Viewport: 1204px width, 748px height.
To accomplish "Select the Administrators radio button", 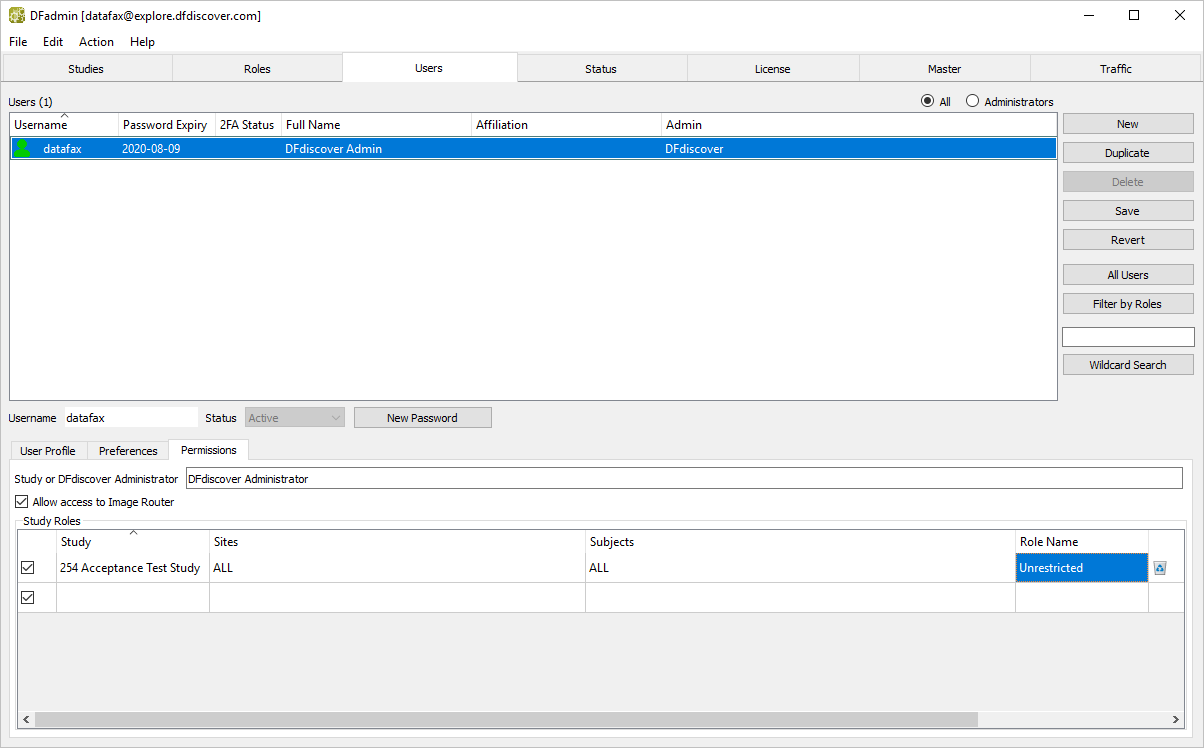I will 972,102.
